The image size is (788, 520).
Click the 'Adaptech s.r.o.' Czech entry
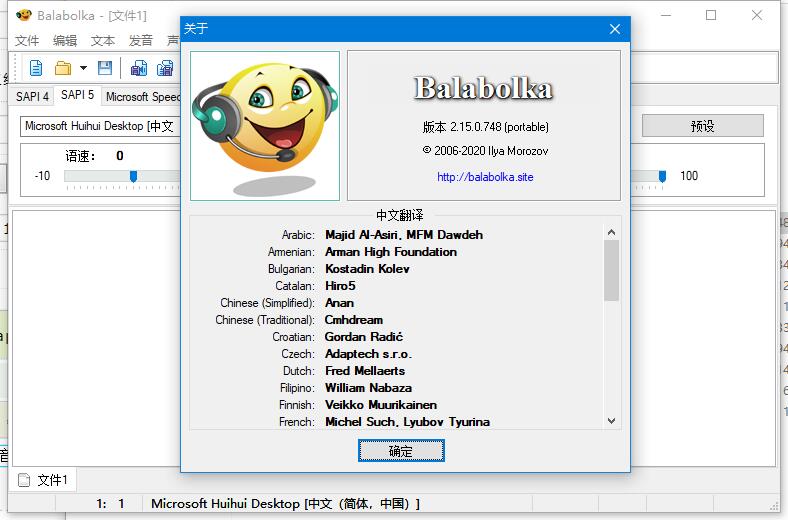368,354
